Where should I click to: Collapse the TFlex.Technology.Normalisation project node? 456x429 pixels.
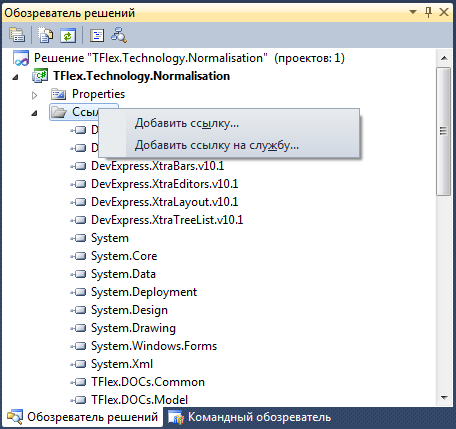[x=15, y=77]
